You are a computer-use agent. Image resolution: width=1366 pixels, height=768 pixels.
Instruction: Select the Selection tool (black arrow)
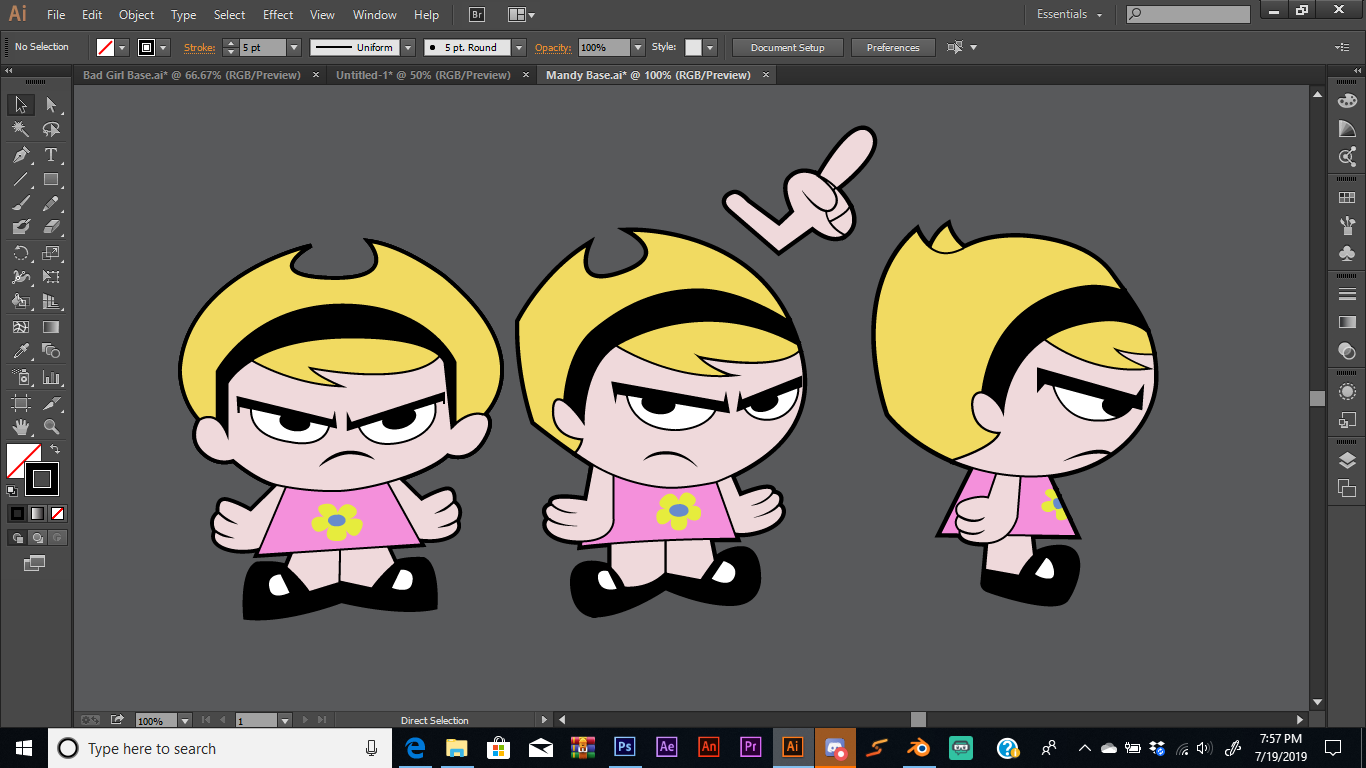(21, 105)
